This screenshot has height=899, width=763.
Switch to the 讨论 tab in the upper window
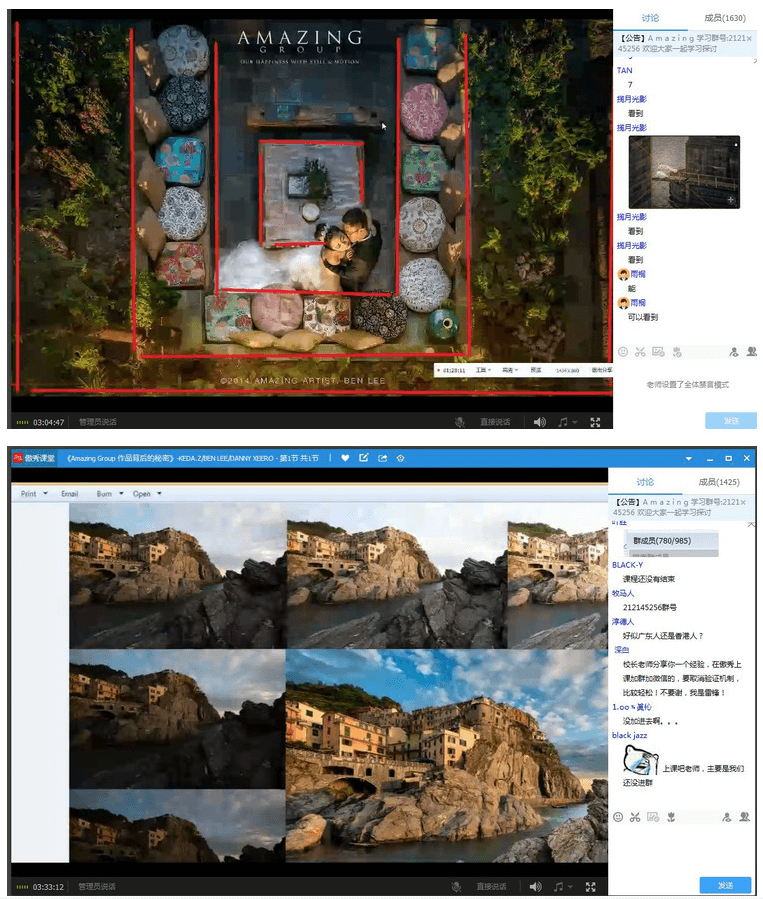[650, 18]
